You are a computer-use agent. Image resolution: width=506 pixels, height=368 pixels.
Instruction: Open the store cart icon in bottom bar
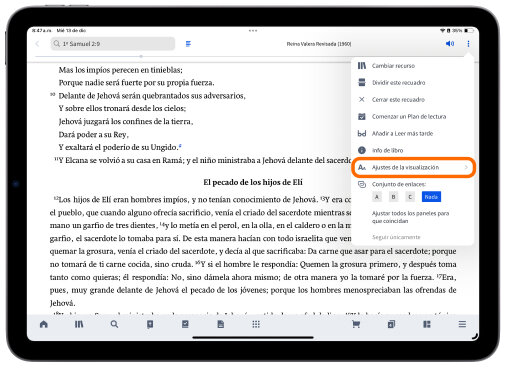point(356,324)
